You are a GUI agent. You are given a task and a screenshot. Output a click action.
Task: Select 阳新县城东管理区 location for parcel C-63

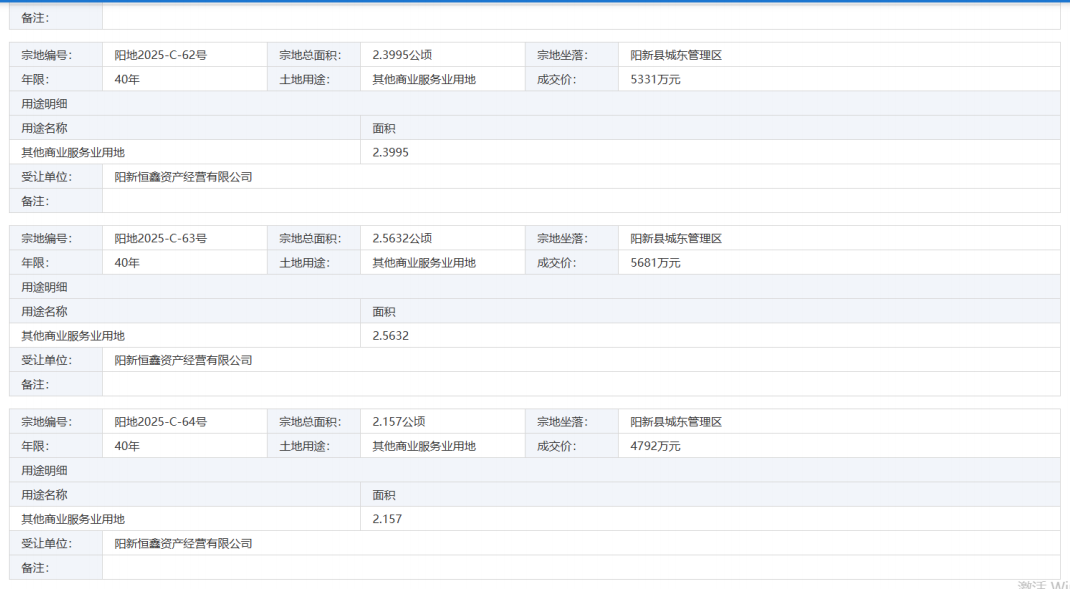tap(676, 239)
